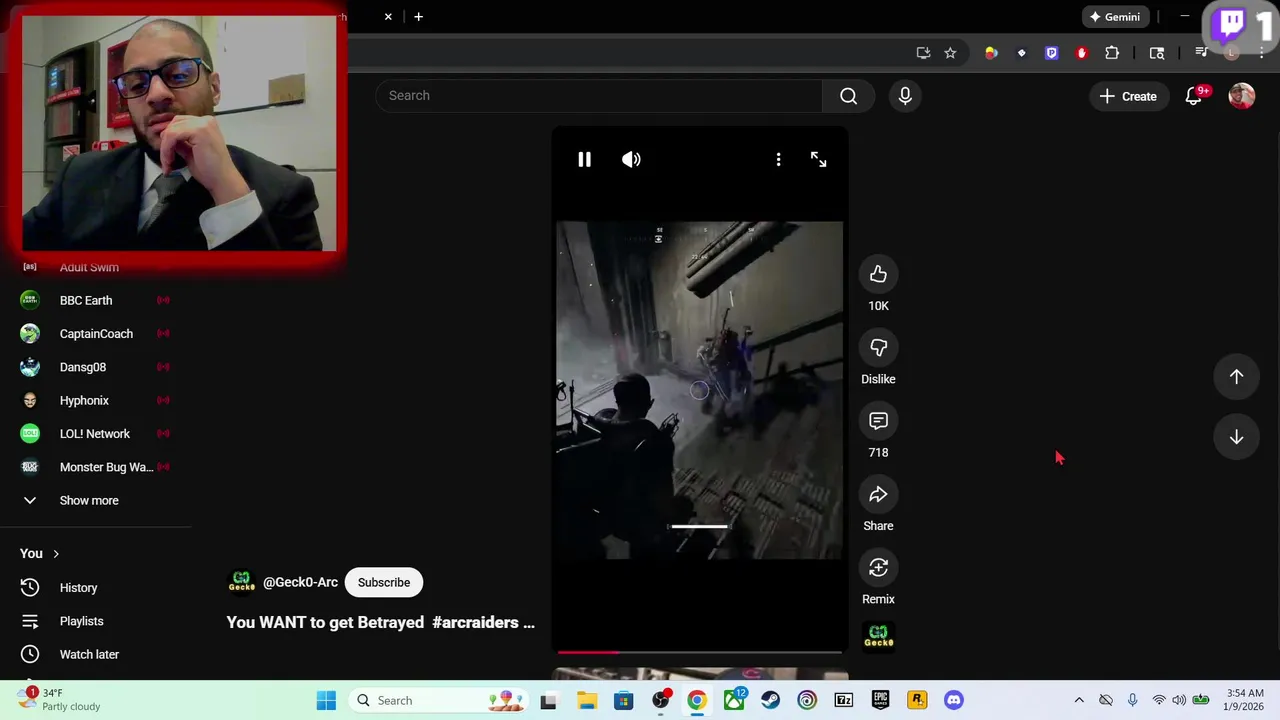This screenshot has height=720, width=1280.
Task: Click the #arcraiders hashtag
Action: click(476, 622)
